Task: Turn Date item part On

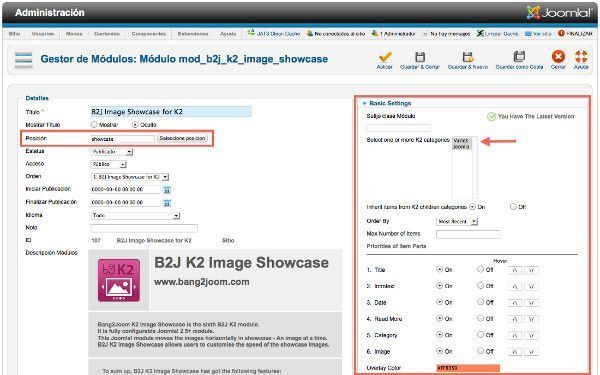Action: (440, 302)
